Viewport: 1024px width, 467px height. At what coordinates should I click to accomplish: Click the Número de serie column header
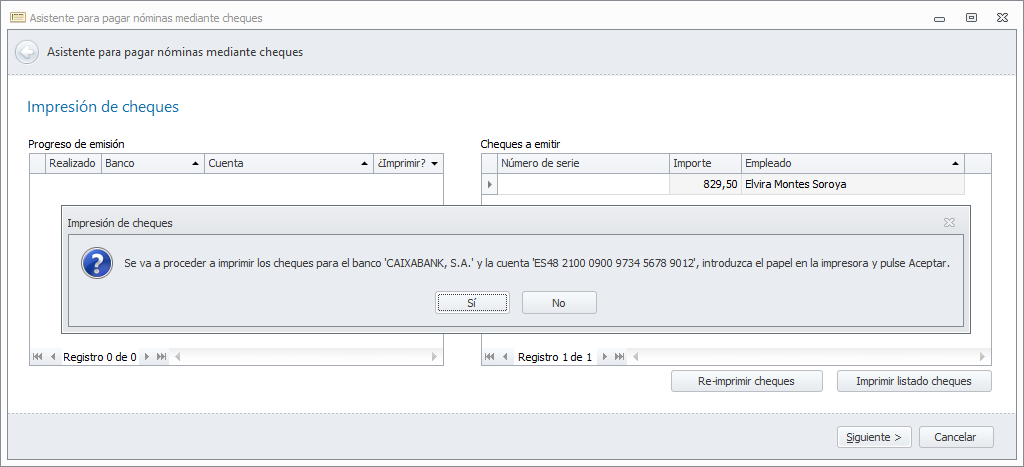click(584, 163)
